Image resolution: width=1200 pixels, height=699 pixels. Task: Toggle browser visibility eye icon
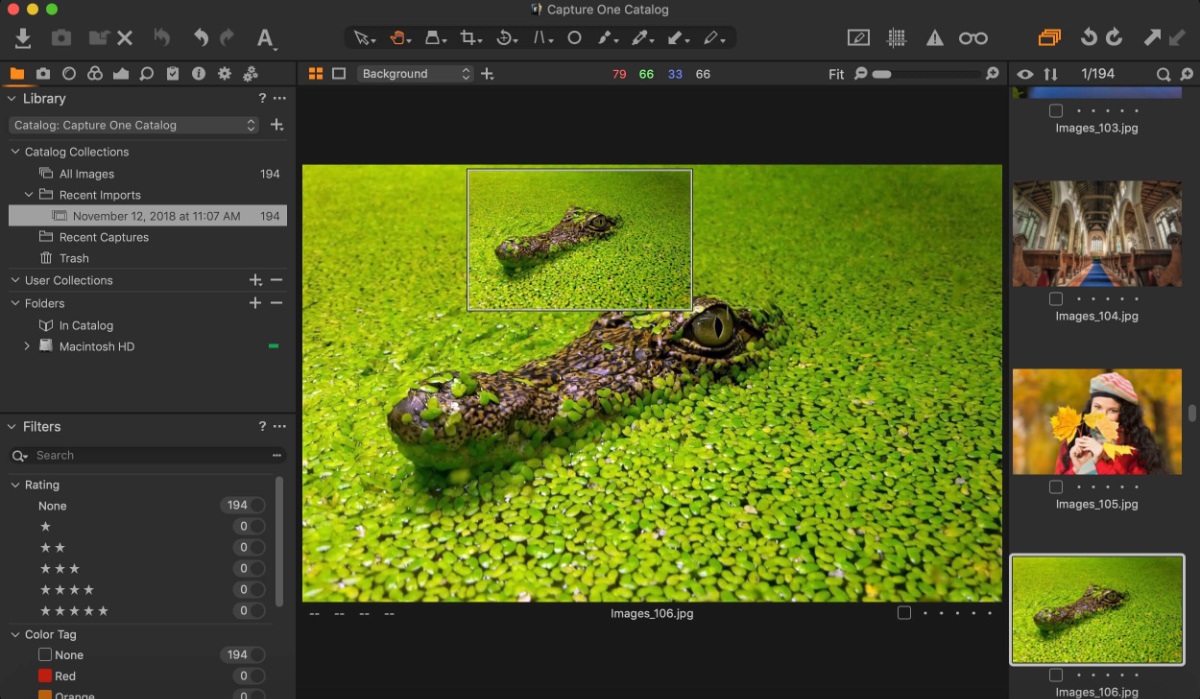[1025, 74]
